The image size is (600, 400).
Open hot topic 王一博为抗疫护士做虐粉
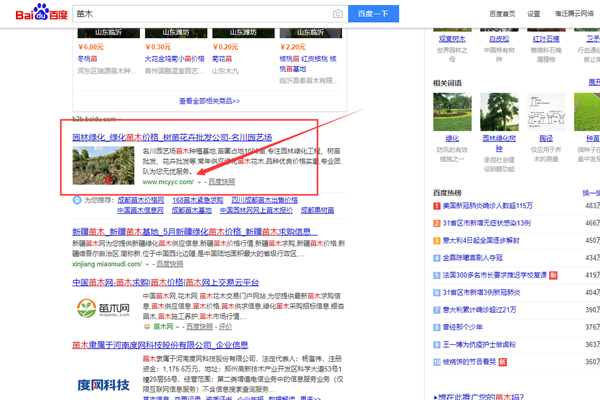click(479, 344)
